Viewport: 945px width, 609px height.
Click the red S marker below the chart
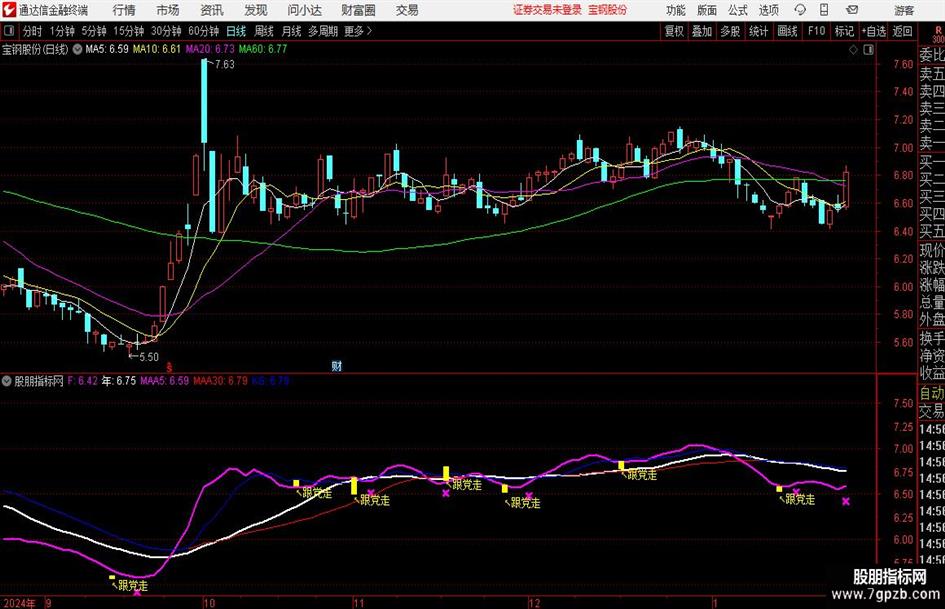coord(169,366)
